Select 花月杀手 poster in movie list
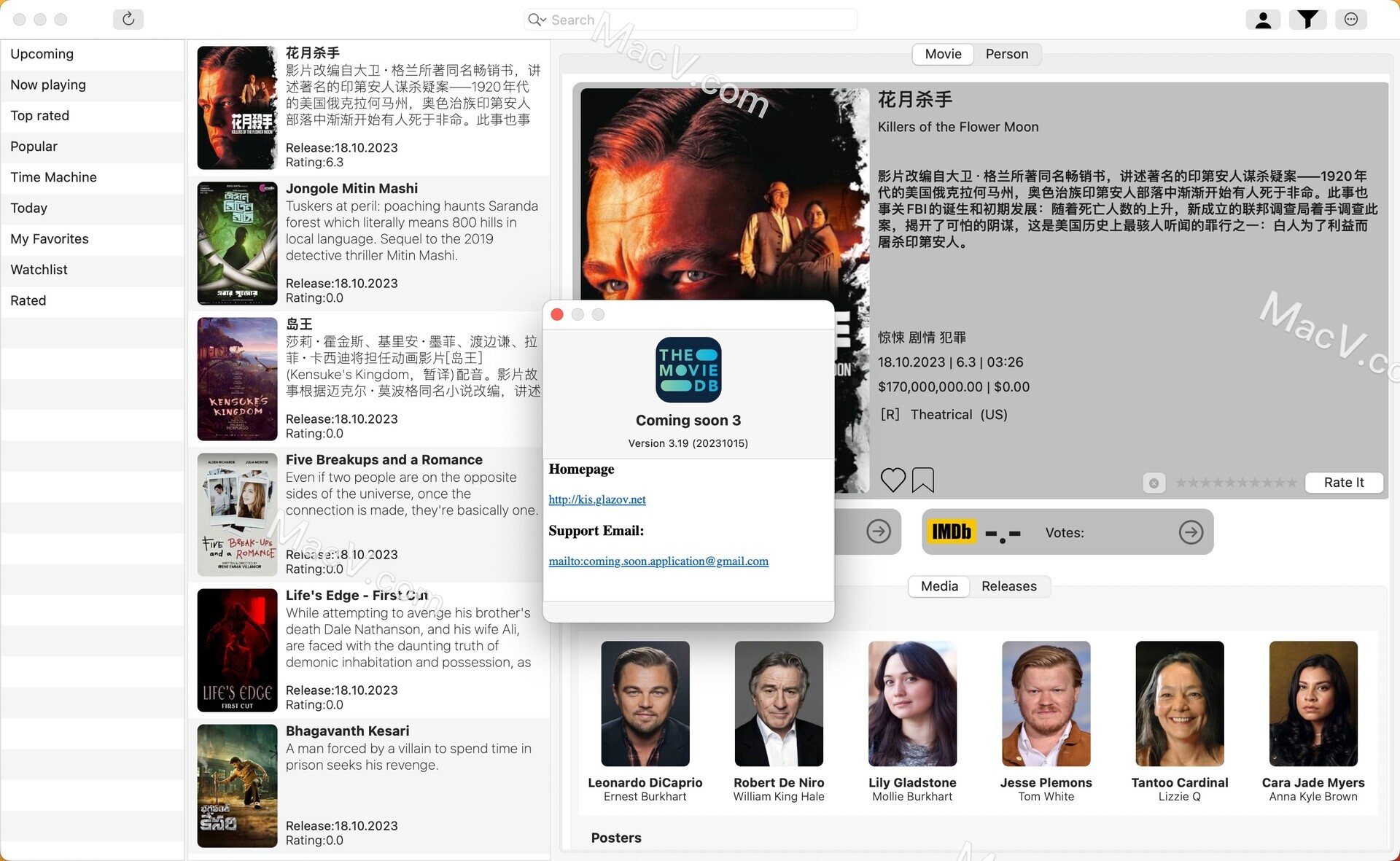Image resolution: width=1400 pixels, height=861 pixels. [x=237, y=108]
